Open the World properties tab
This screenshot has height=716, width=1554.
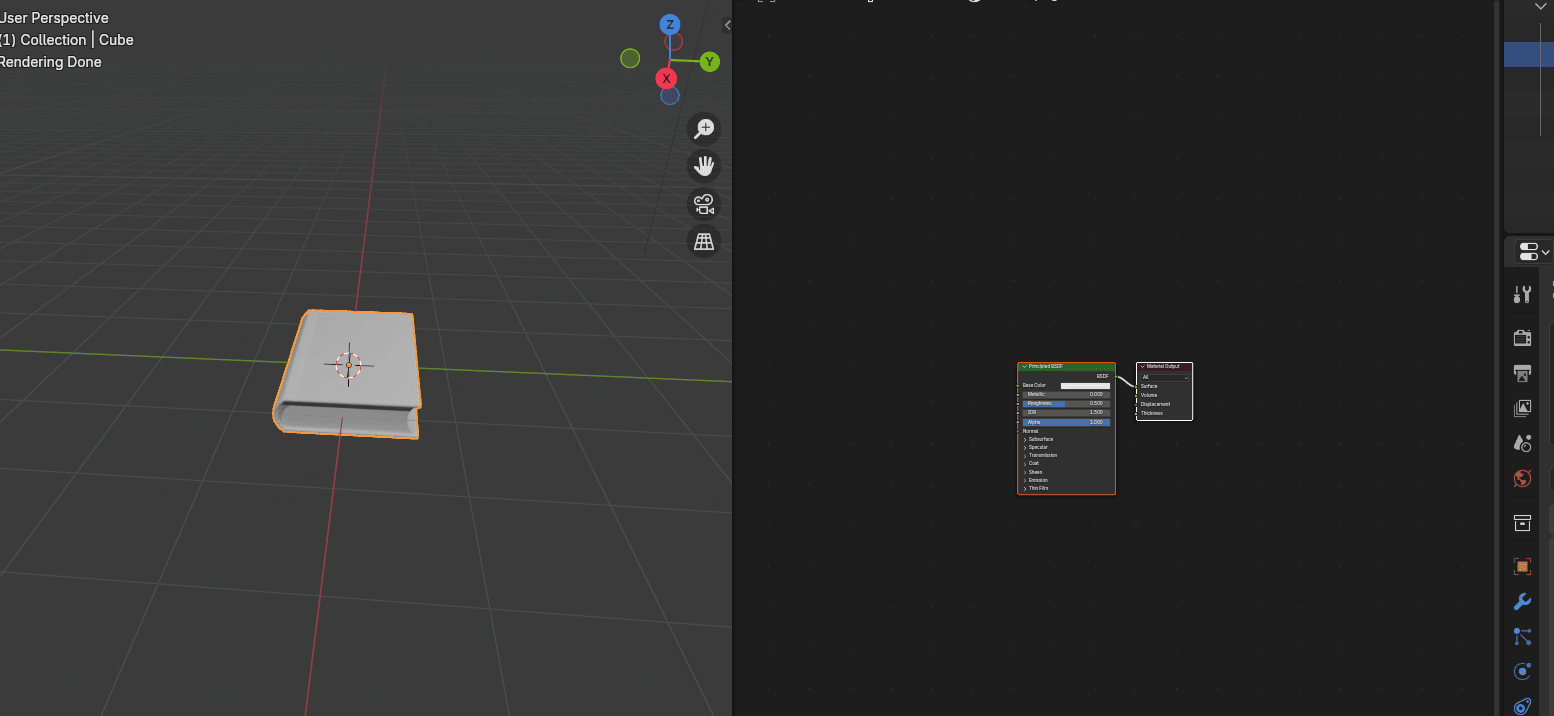(1522, 479)
